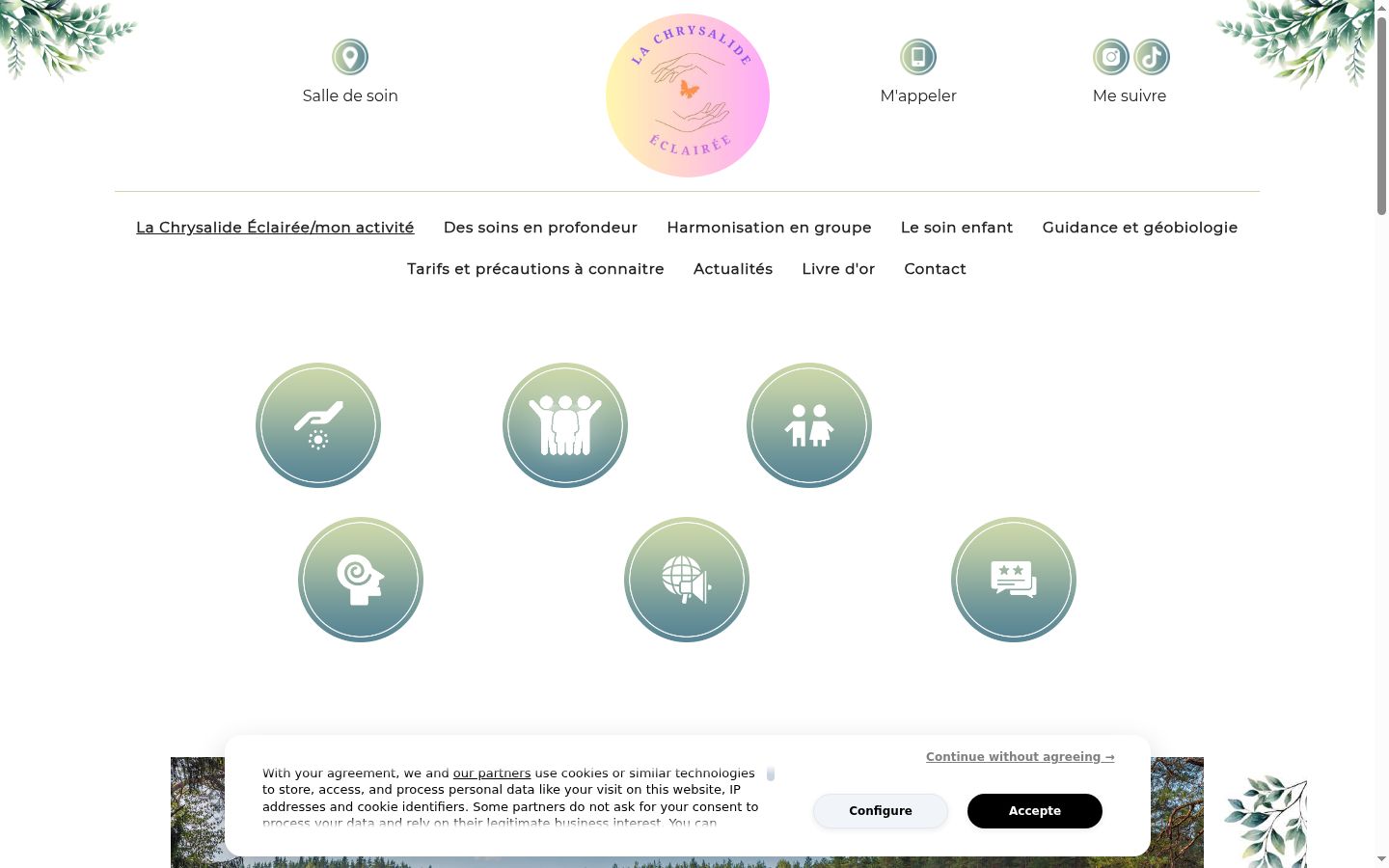Follow the 'our partners' link
The height and width of the screenshot is (868, 1389).
tap(492, 773)
